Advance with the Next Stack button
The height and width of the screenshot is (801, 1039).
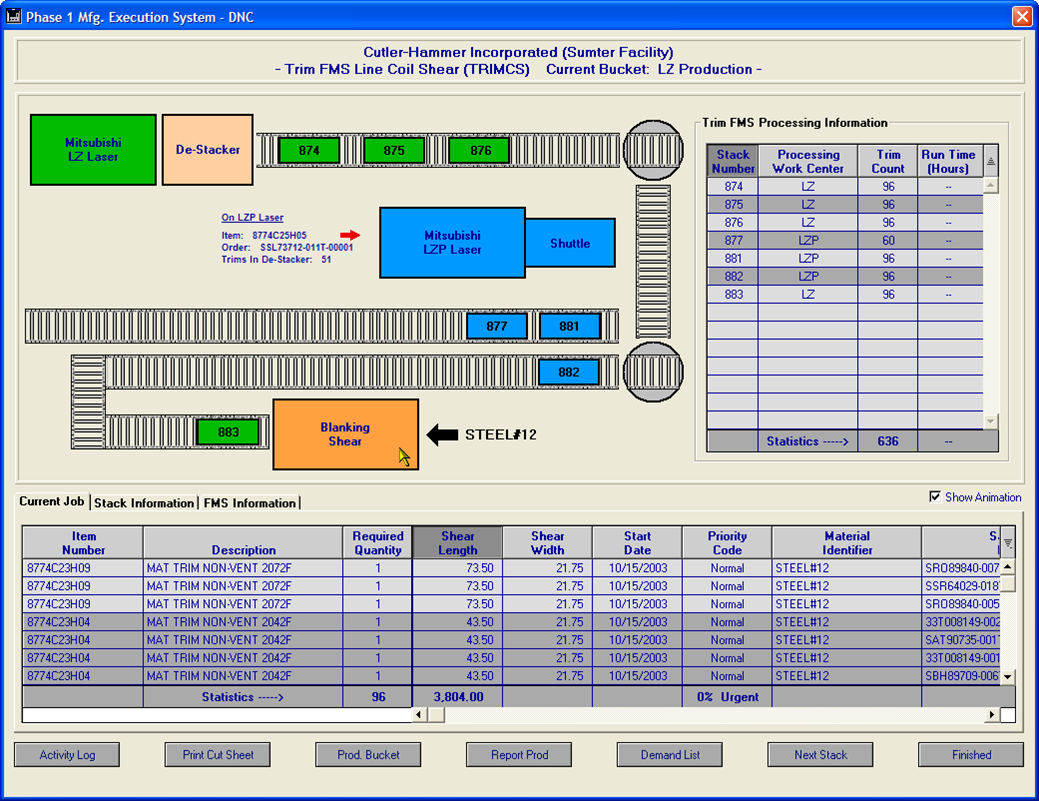(x=820, y=755)
